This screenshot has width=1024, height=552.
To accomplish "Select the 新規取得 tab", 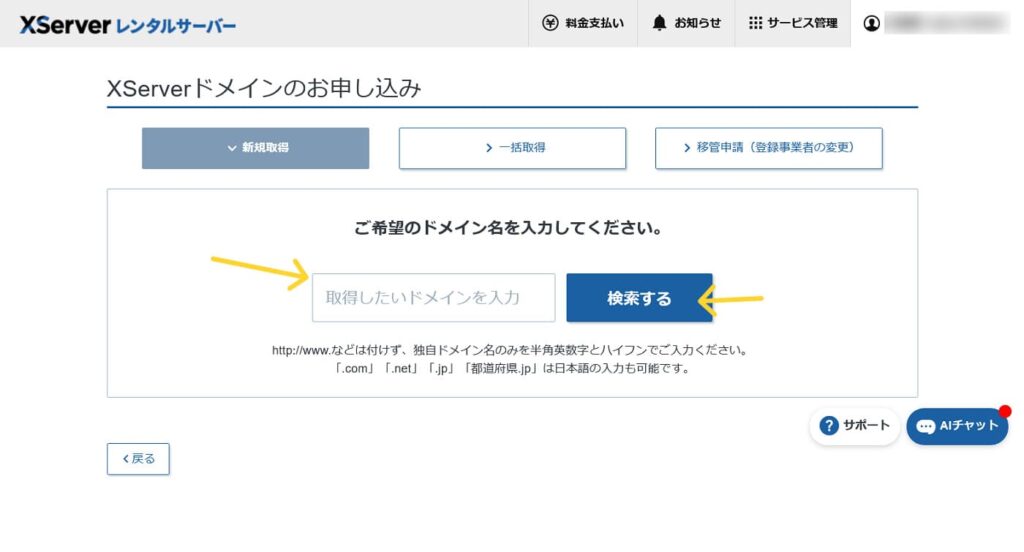I will pos(255,148).
